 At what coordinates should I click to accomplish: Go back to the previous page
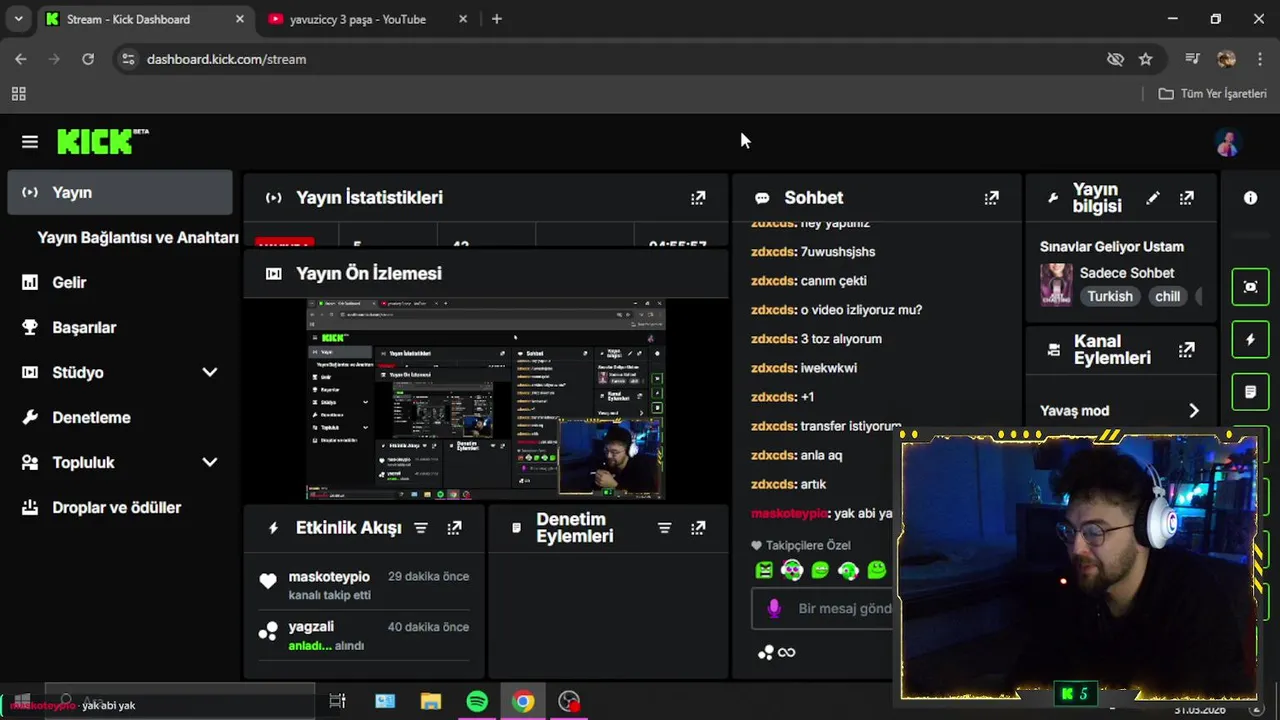(21, 59)
